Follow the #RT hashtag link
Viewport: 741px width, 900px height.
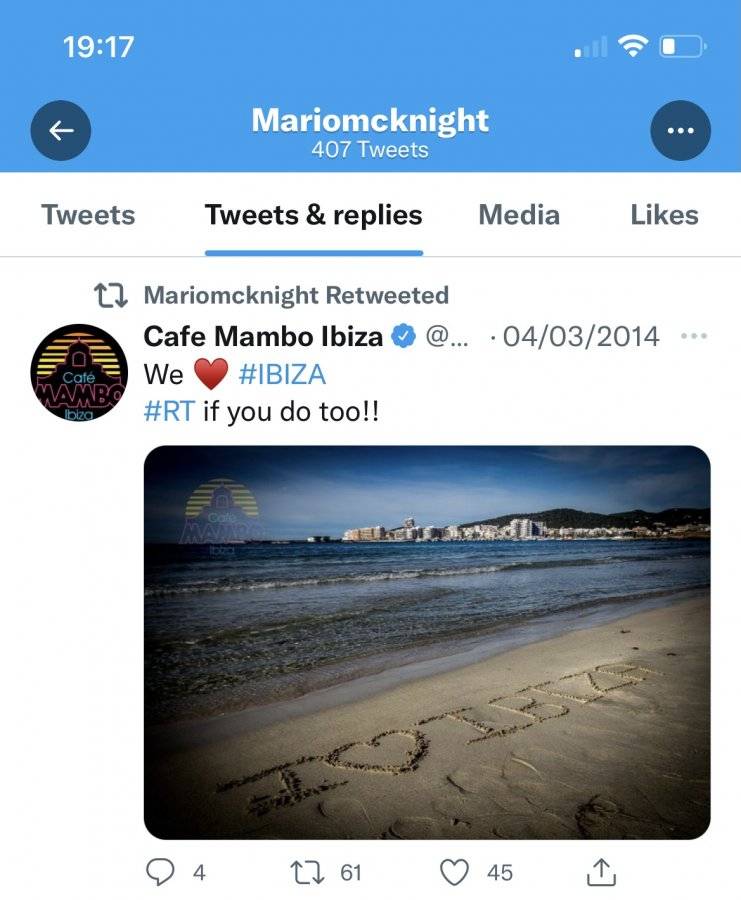(x=169, y=412)
